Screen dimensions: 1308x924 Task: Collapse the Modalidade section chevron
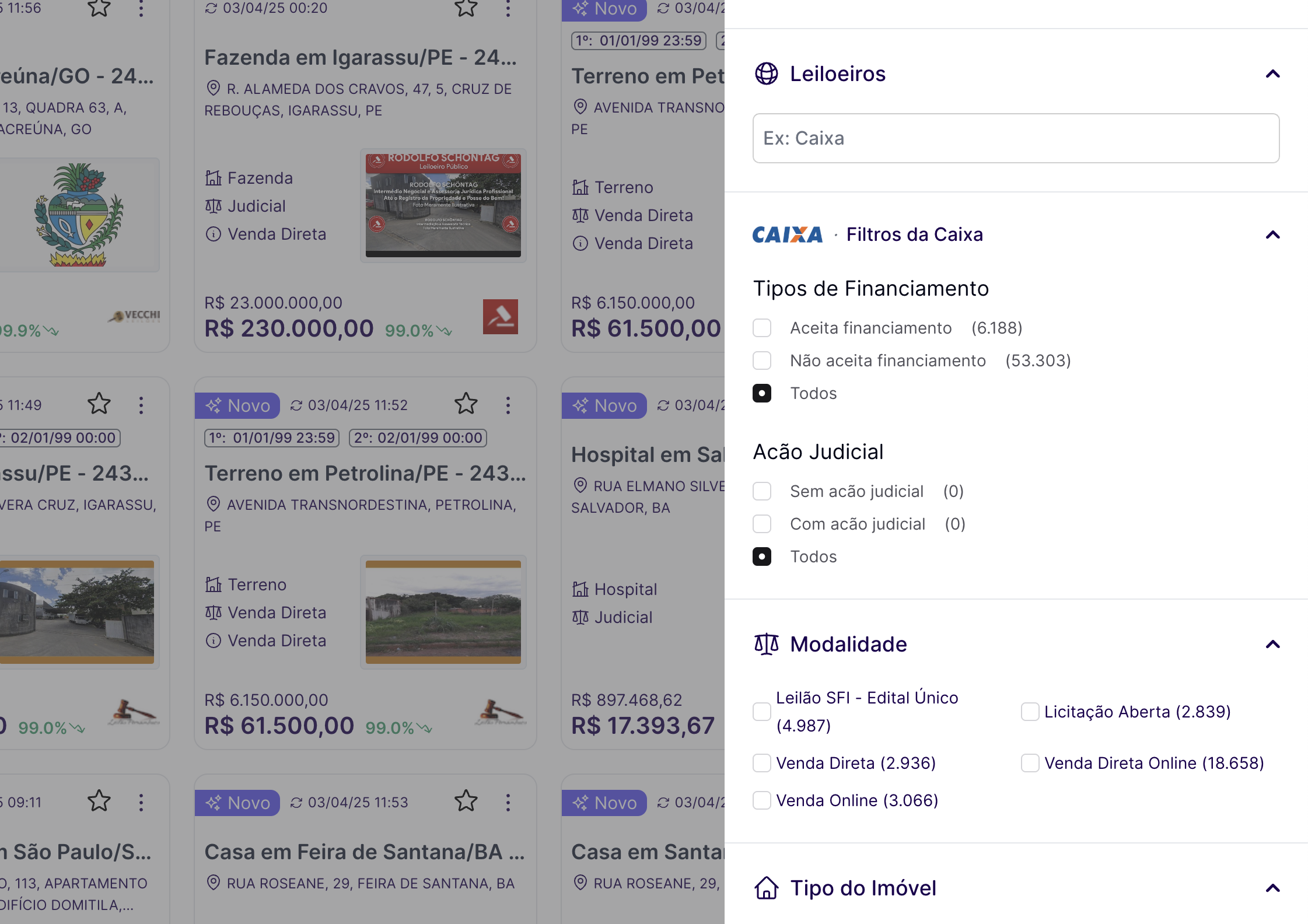pyautogui.click(x=1272, y=645)
